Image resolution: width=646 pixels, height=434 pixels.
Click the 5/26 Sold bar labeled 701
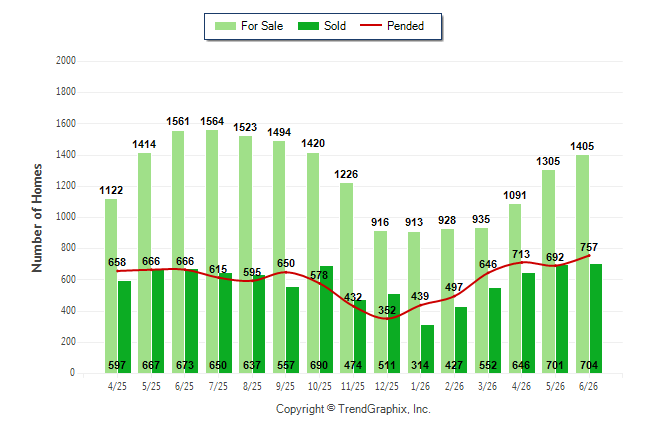coord(562,319)
